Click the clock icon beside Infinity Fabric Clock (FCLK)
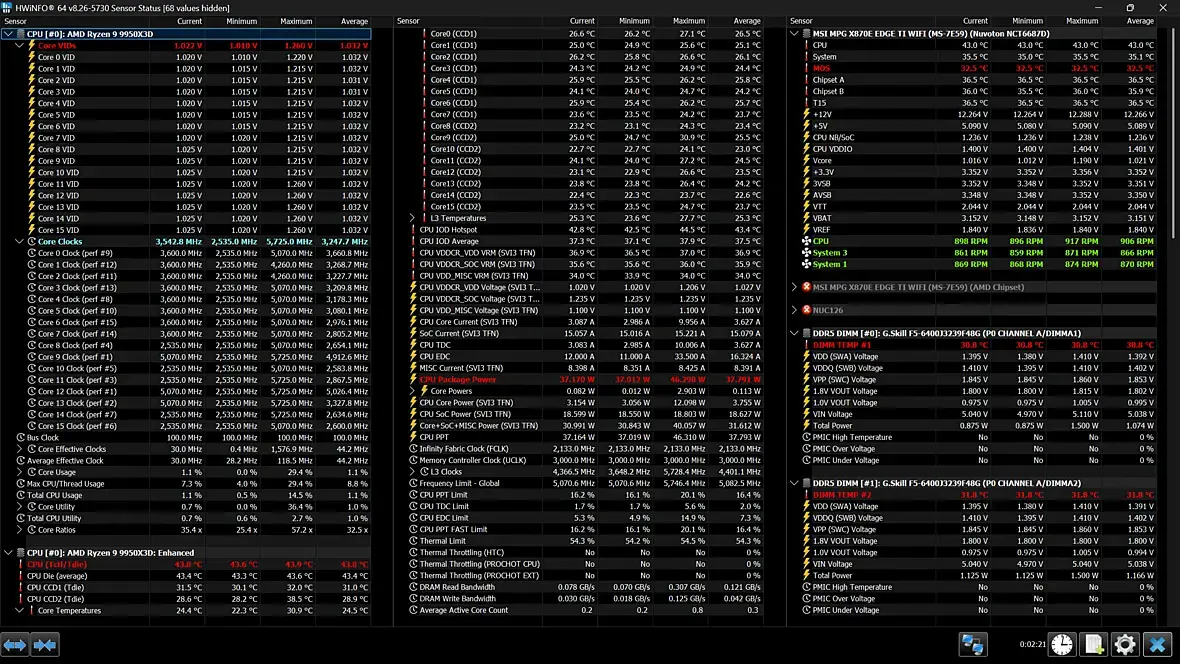 [413, 449]
